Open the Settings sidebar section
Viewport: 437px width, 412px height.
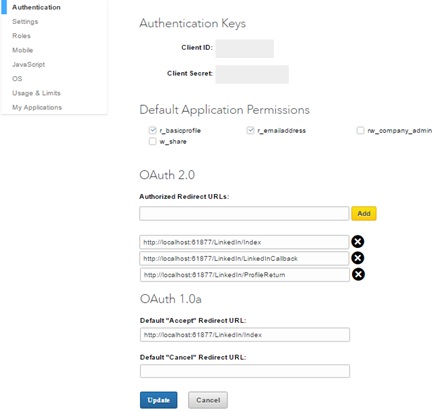pos(25,22)
